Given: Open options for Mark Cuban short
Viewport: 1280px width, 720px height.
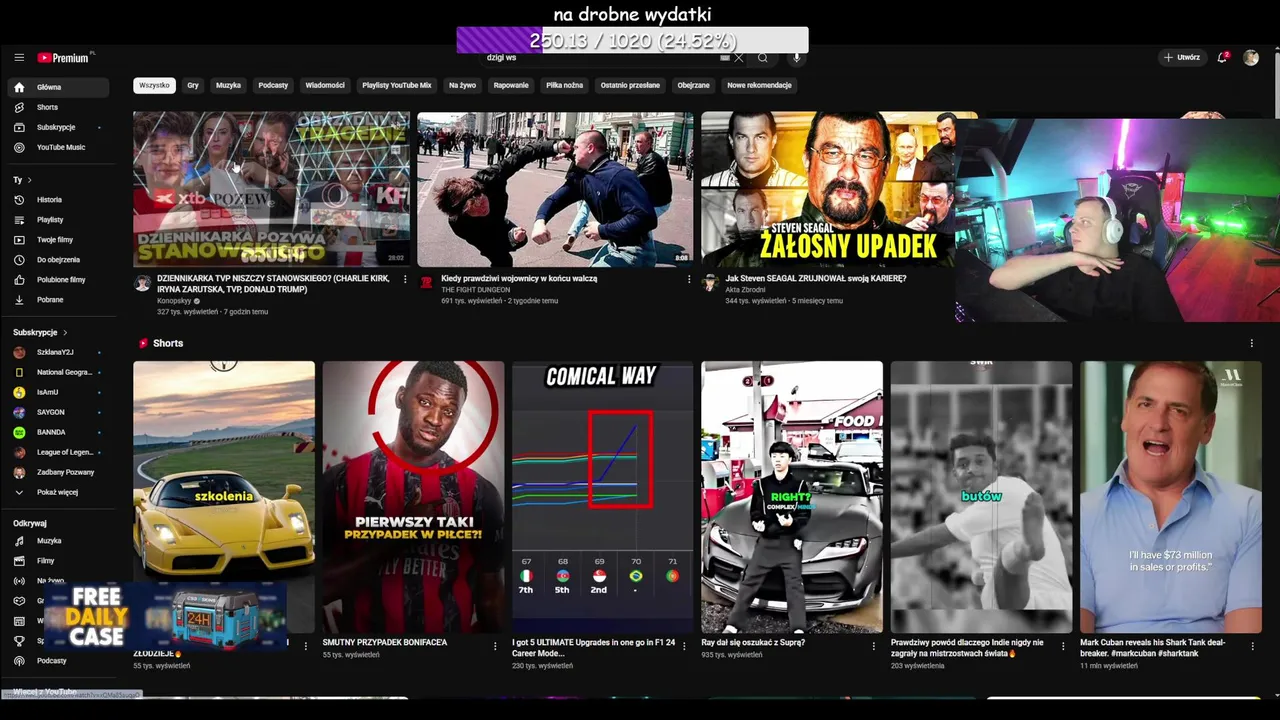Looking at the screenshot, I should pyautogui.click(x=1253, y=646).
